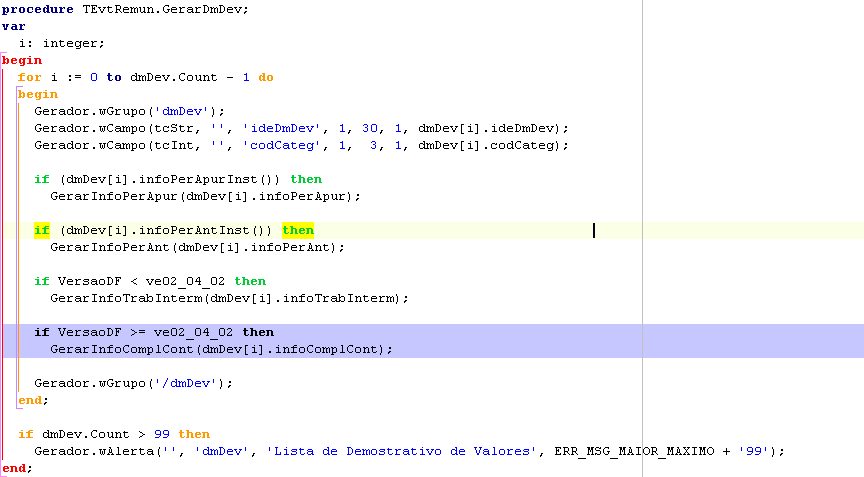864x477 pixels.
Task: Click the GerarInfoPerApur call line
Action: point(206,197)
